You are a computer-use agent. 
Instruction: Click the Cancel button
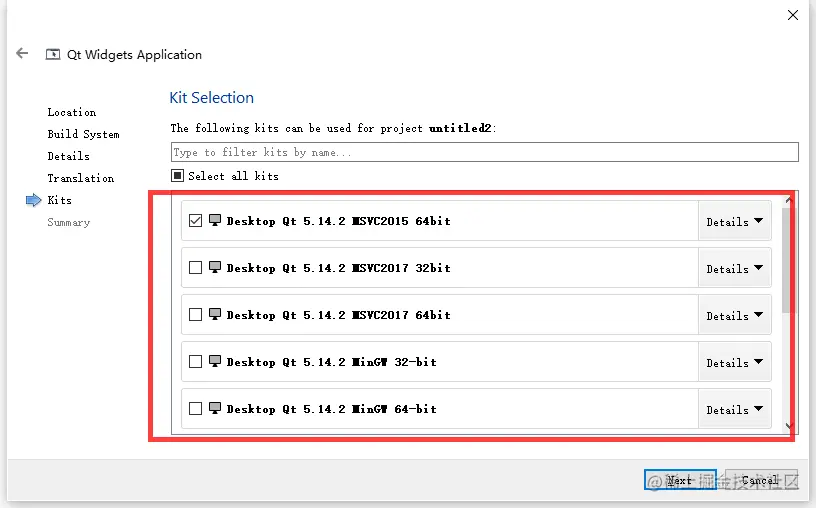pyautogui.click(x=761, y=479)
